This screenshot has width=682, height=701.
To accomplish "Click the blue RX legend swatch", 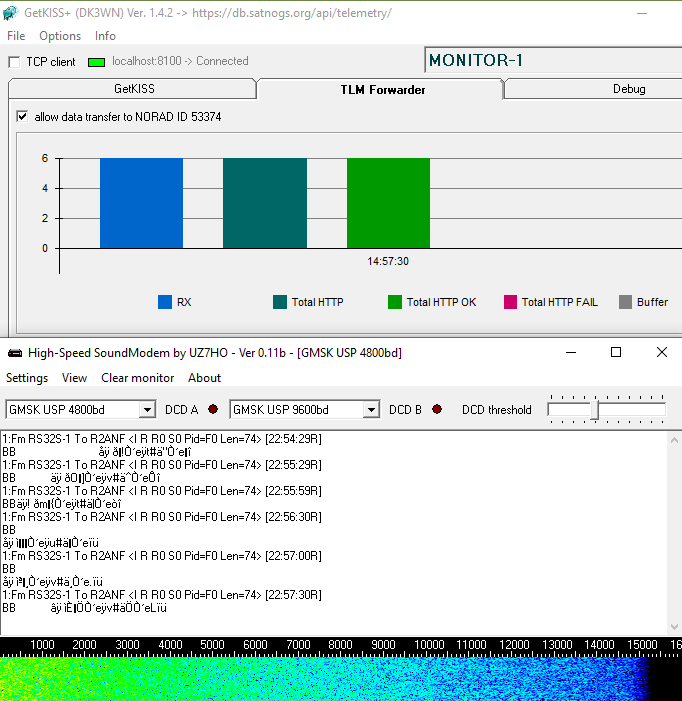I will pyautogui.click(x=165, y=302).
